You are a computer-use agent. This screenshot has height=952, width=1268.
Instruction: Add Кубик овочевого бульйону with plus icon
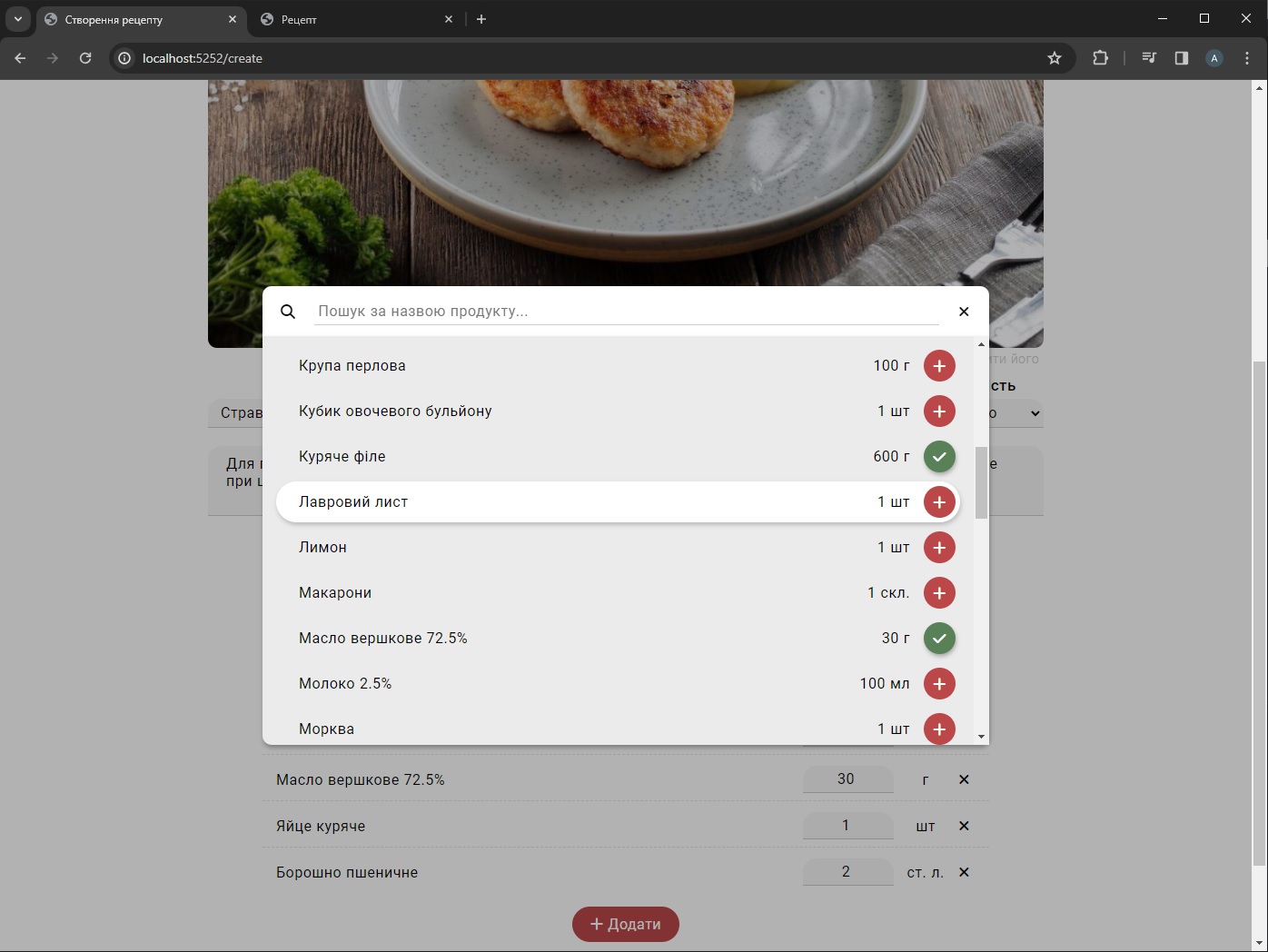pos(939,412)
